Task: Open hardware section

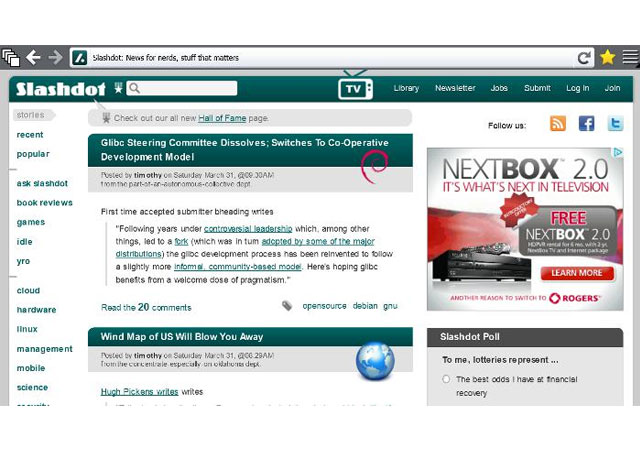Action: pyautogui.click(x=36, y=310)
